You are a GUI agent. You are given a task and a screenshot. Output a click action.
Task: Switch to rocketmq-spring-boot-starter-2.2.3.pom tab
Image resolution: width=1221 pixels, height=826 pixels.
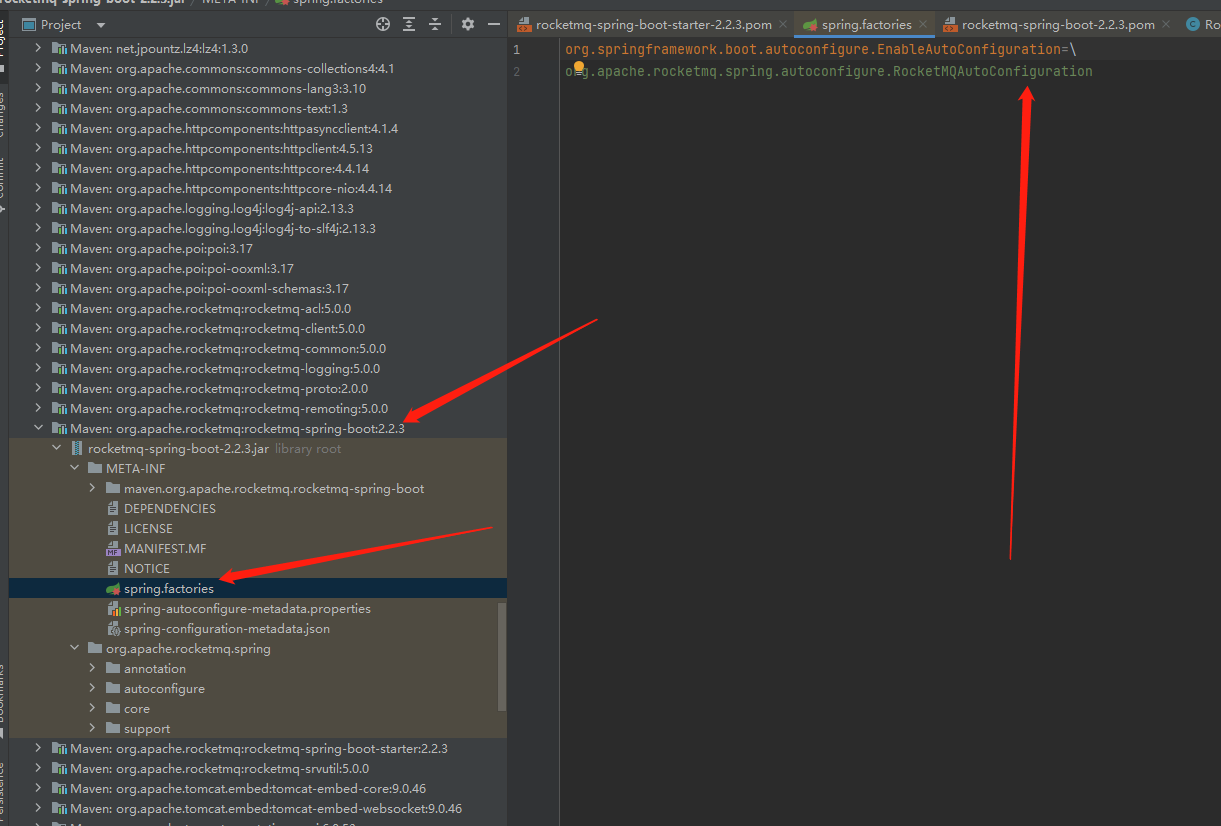pos(651,24)
